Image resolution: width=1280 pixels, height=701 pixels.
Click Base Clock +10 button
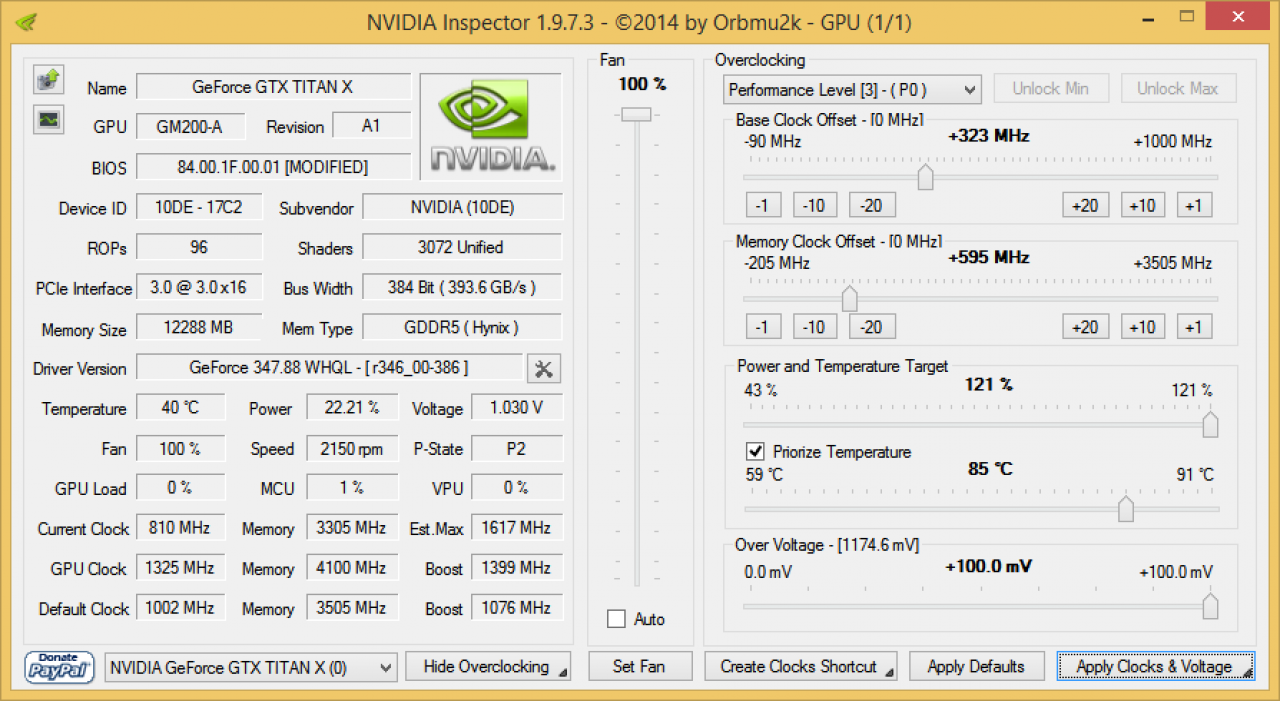point(1142,205)
